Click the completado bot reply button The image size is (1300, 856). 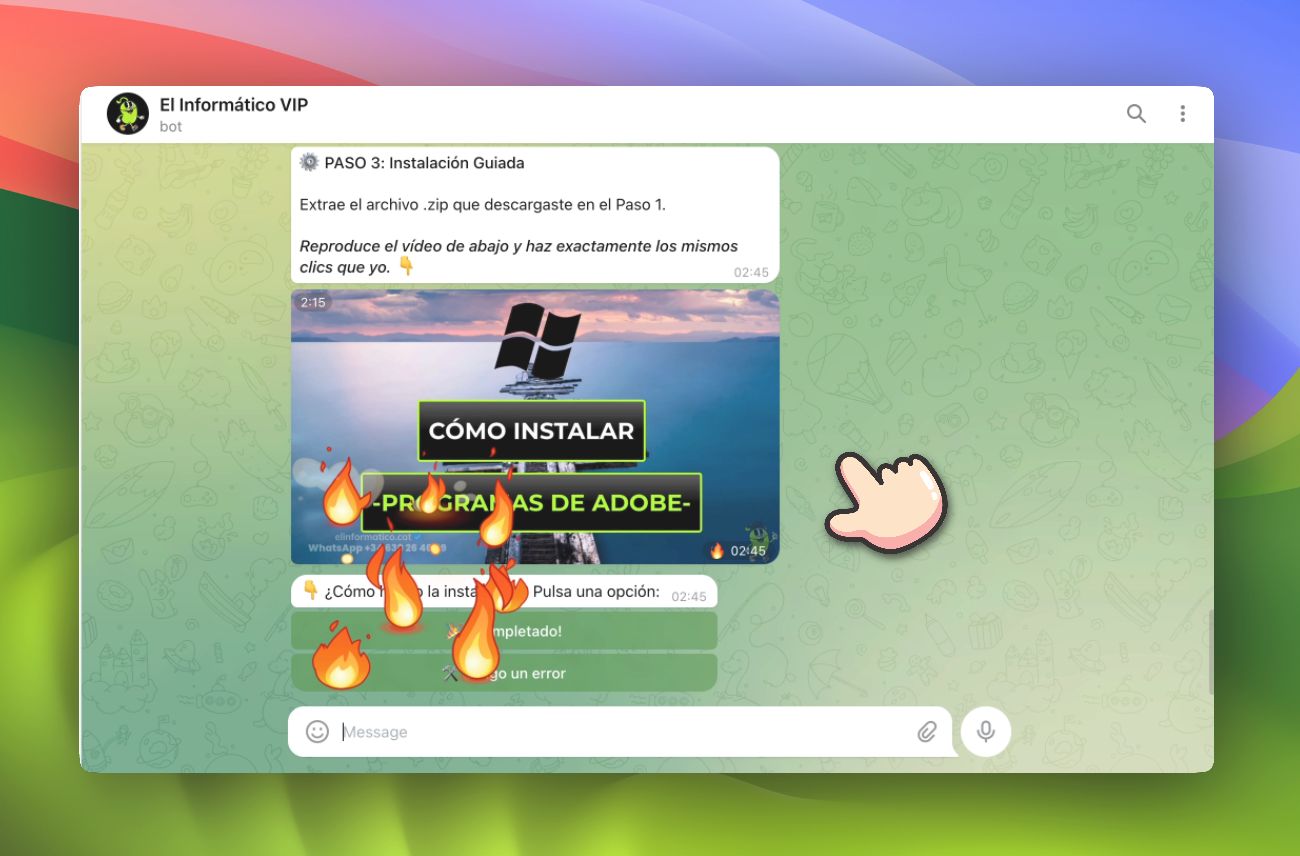(x=504, y=631)
